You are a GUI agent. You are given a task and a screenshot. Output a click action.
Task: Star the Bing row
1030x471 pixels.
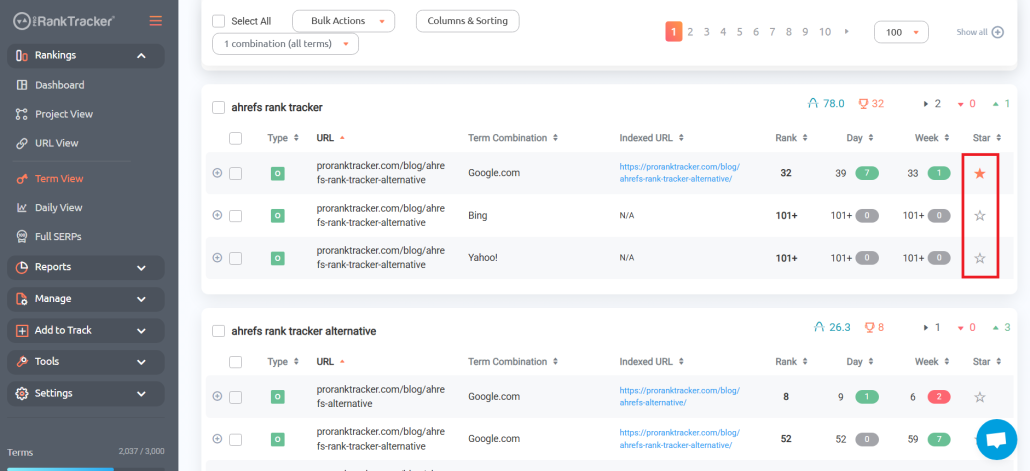[x=979, y=215]
